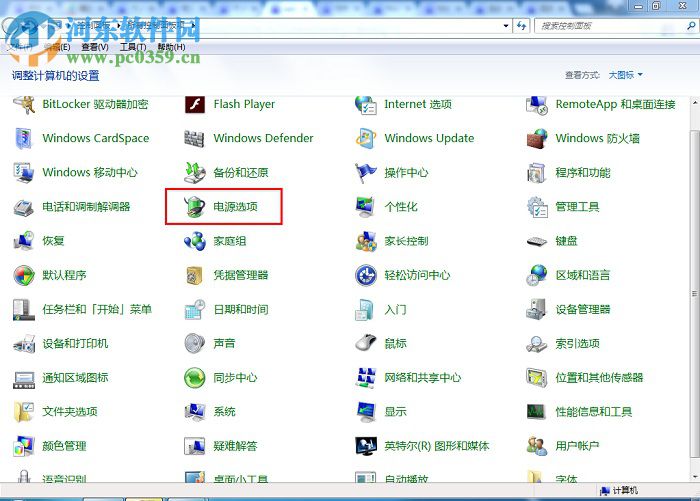The width and height of the screenshot is (700, 501).
Task: Open the 声音 speaker icon
Action: coord(195,343)
